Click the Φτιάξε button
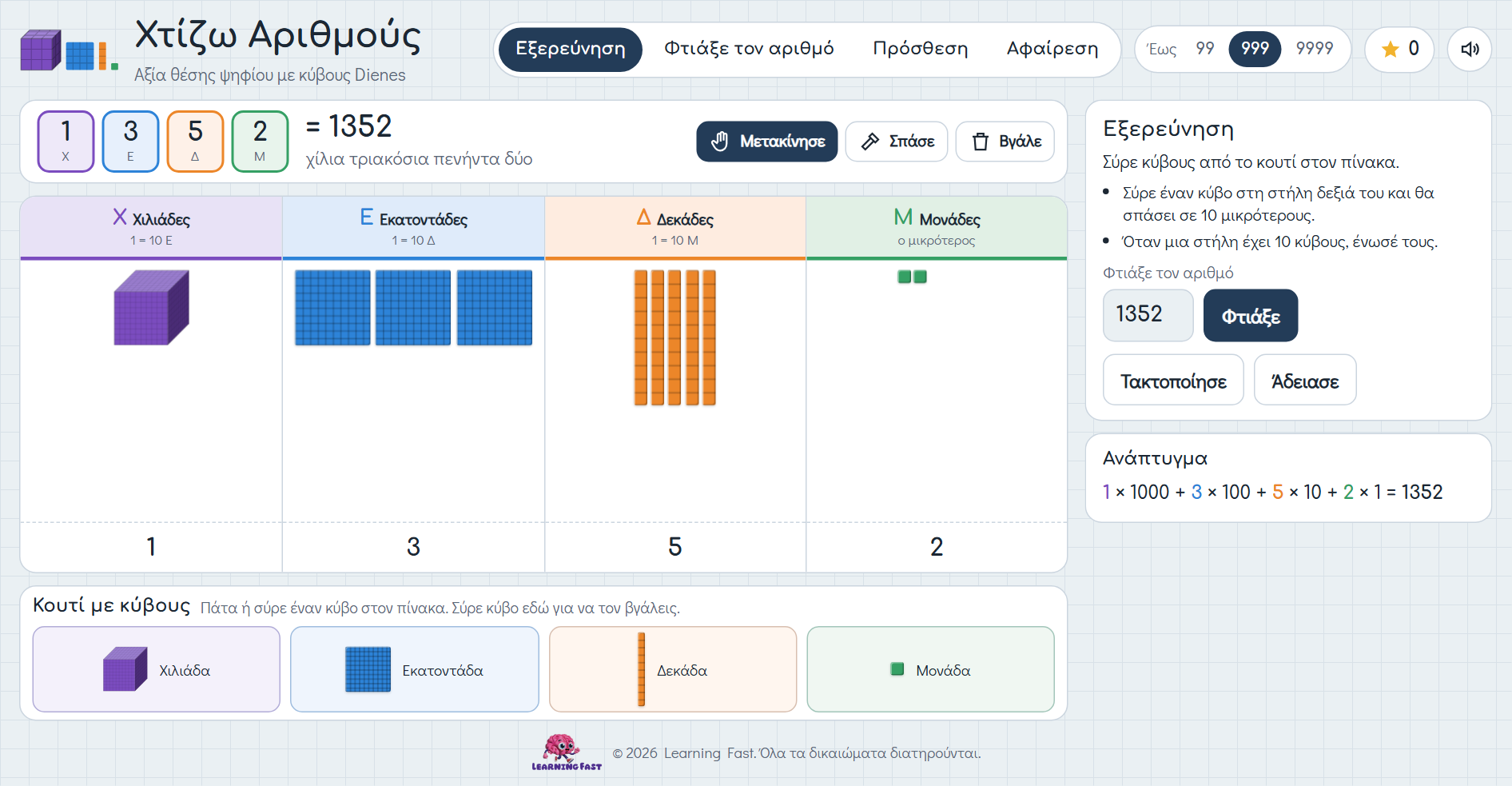Image resolution: width=1512 pixels, height=786 pixels. [x=1251, y=316]
